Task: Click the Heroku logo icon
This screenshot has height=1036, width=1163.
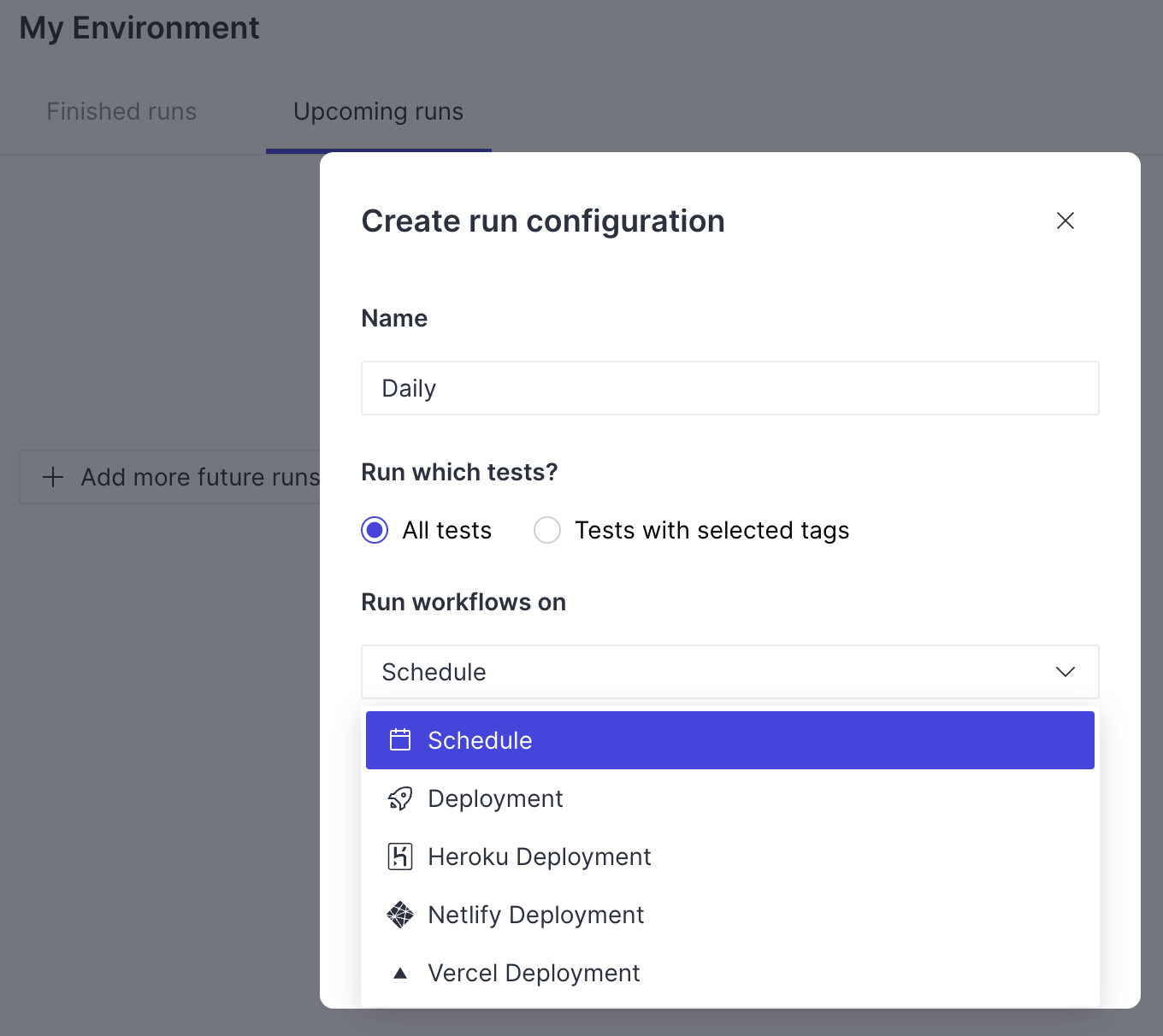Action: (x=400, y=856)
